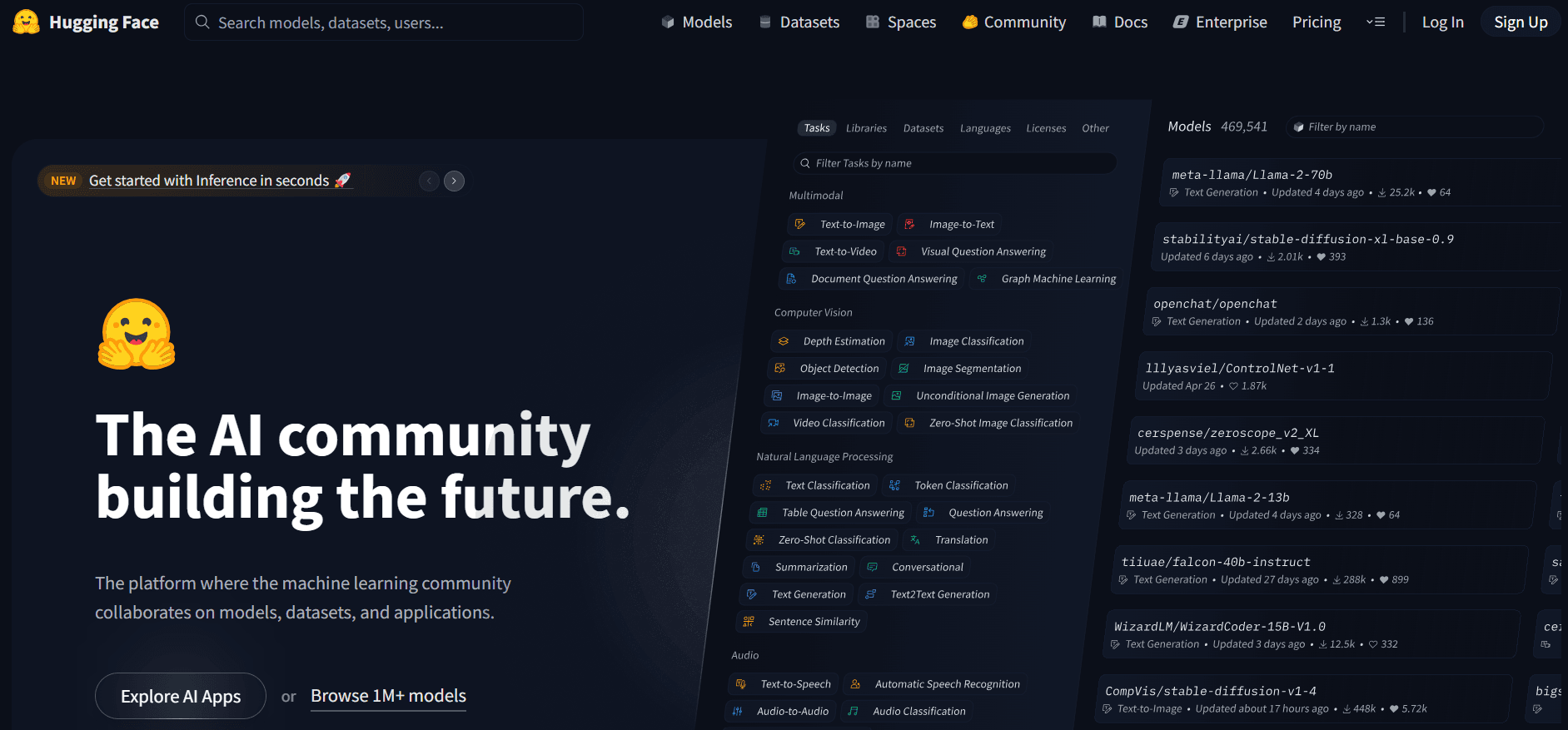Follow the Browse 1M+ models link
The height and width of the screenshot is (730, 1568).
pos(388,696)
